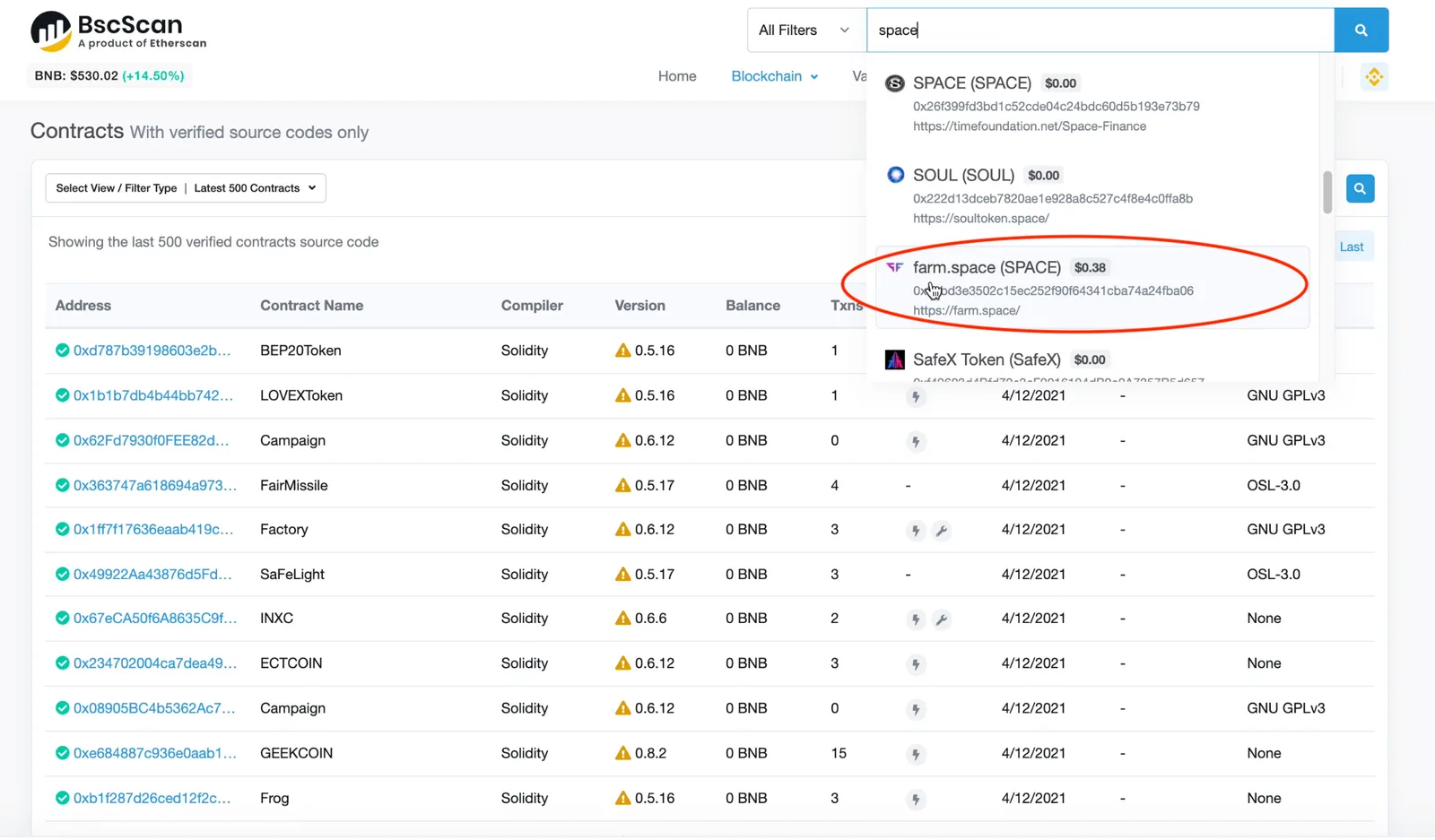Jump to the Last page of results
This screenshot has height=840, width=1435.
1352,247
